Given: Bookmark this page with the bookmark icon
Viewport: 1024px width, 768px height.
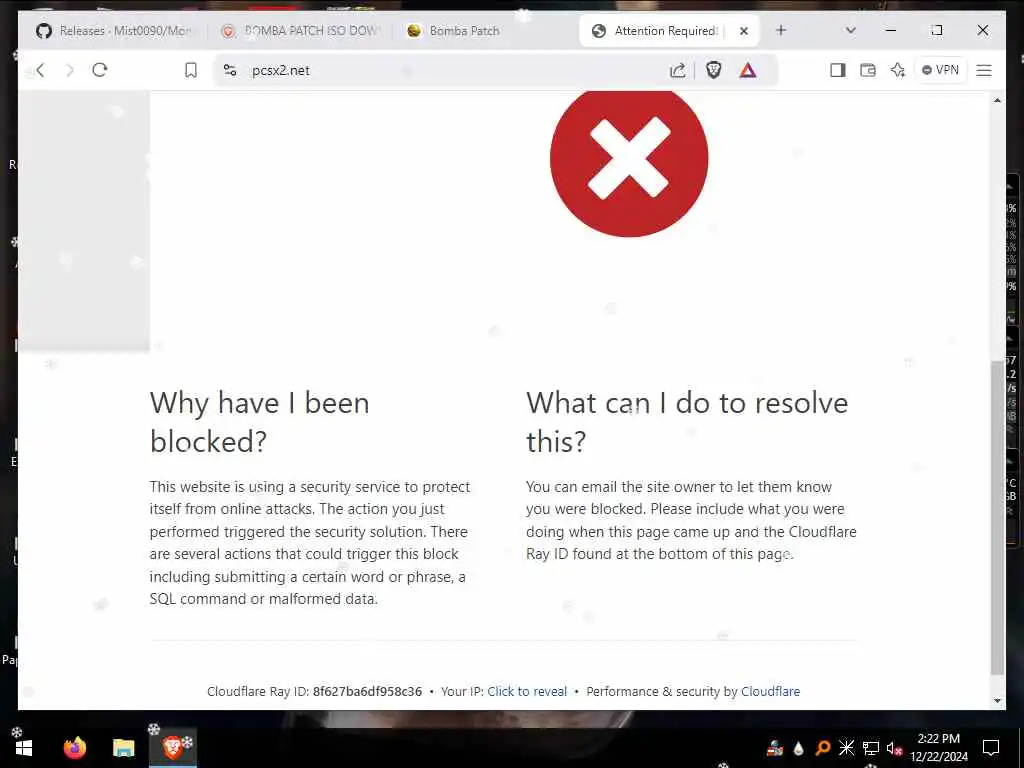Looking at the screenshot, I should click(191, 70).
